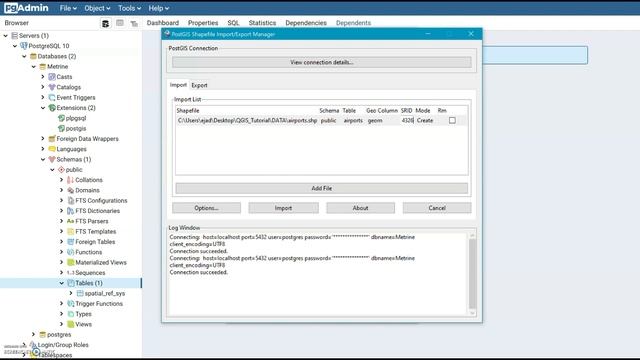This screenshot has height=360, width=640.
Task: Collapse the PostgreSQL 10 node
Action: point(15,46)
